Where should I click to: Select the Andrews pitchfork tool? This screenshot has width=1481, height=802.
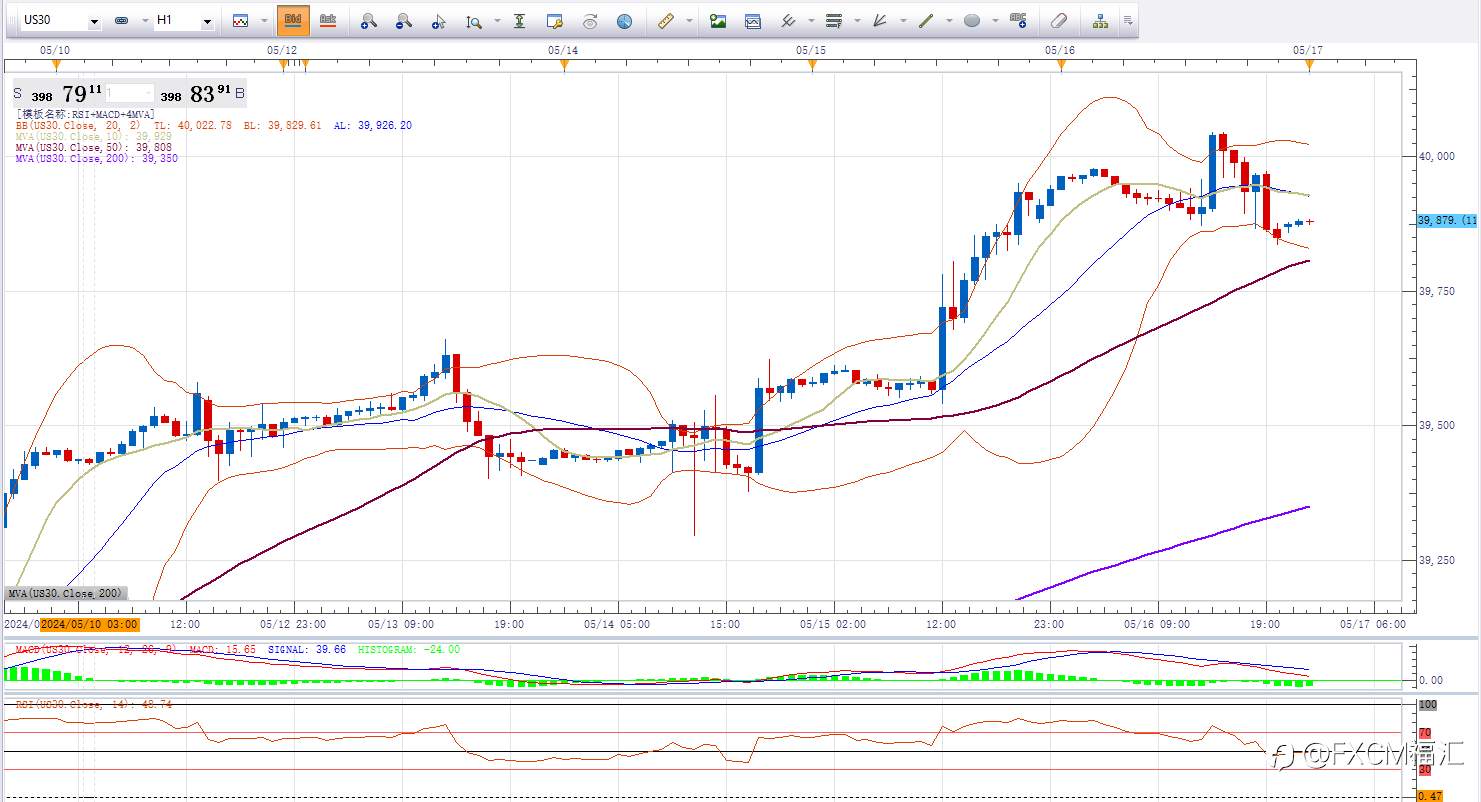pyautogui.click(x=787, y=20)
